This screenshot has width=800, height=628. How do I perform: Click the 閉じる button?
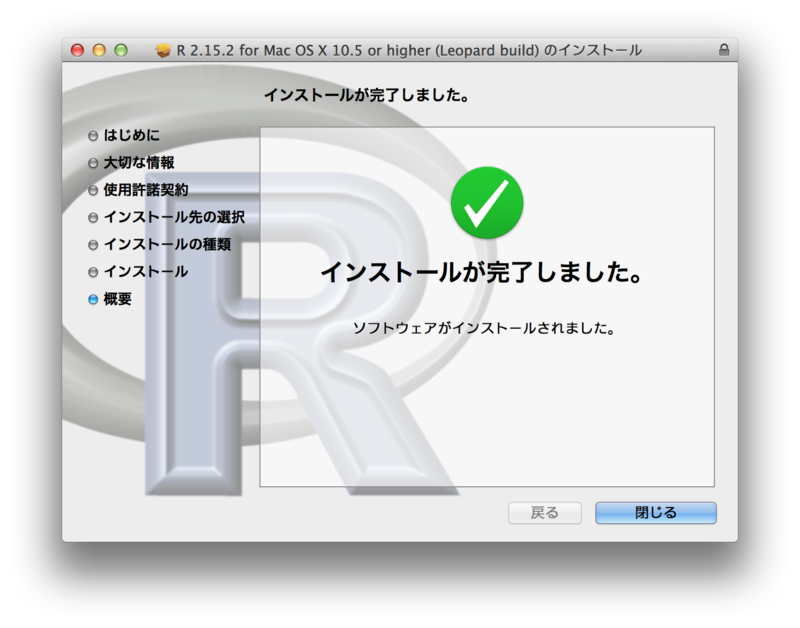[655, 512]
